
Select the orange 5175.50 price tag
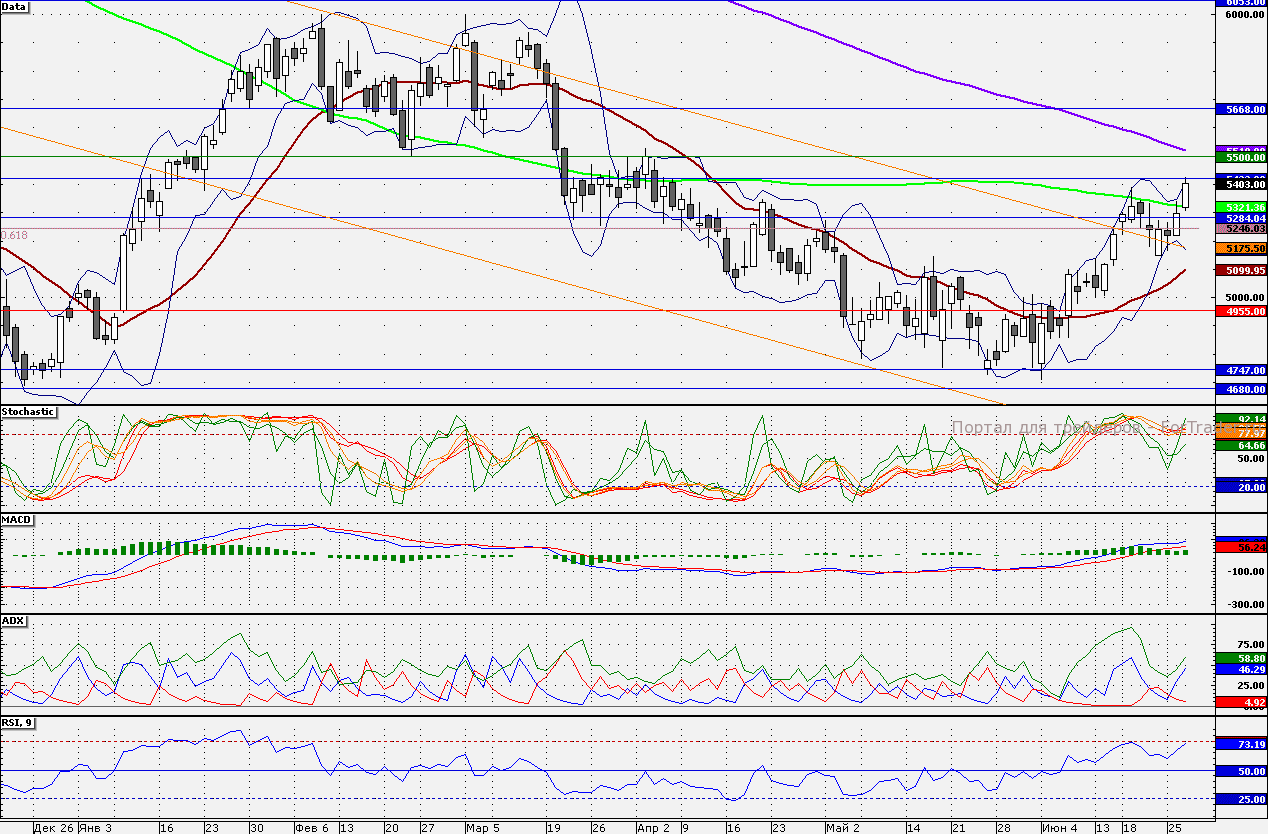(x=1240, y=248)
